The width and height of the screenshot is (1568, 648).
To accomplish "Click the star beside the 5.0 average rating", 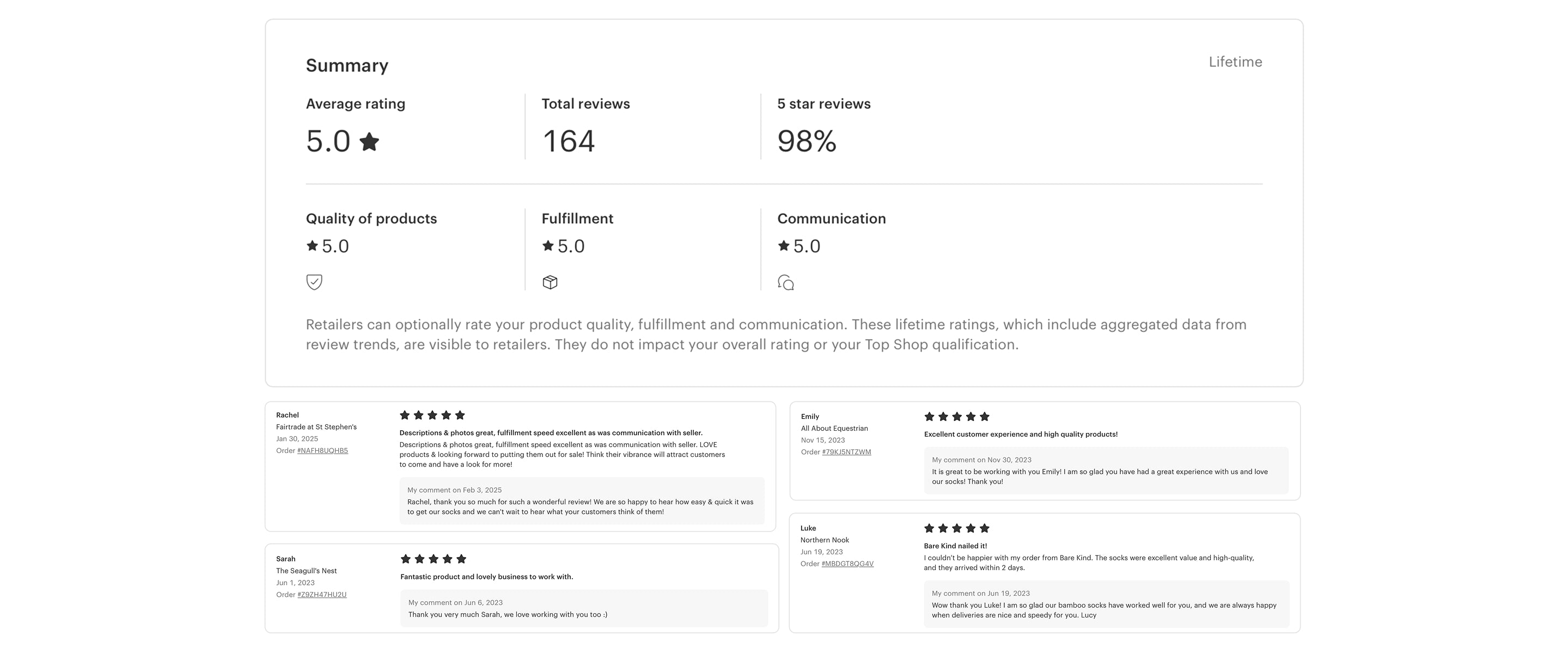I will coord(369,142).
